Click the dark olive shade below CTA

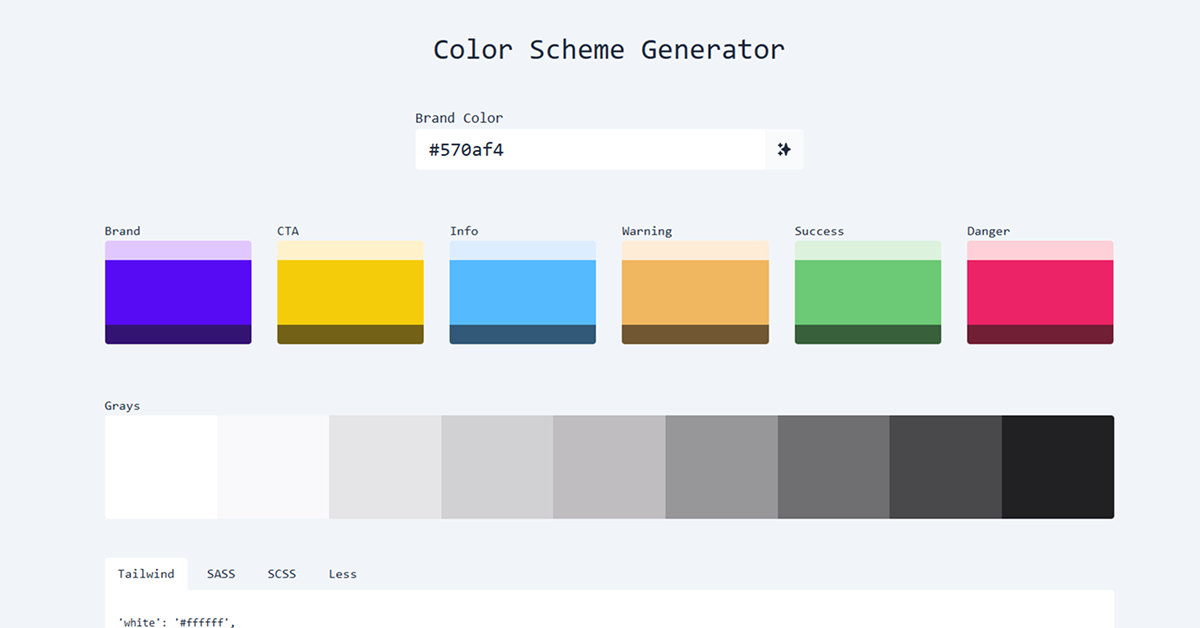pyautogui.click(x=350, y=335)
